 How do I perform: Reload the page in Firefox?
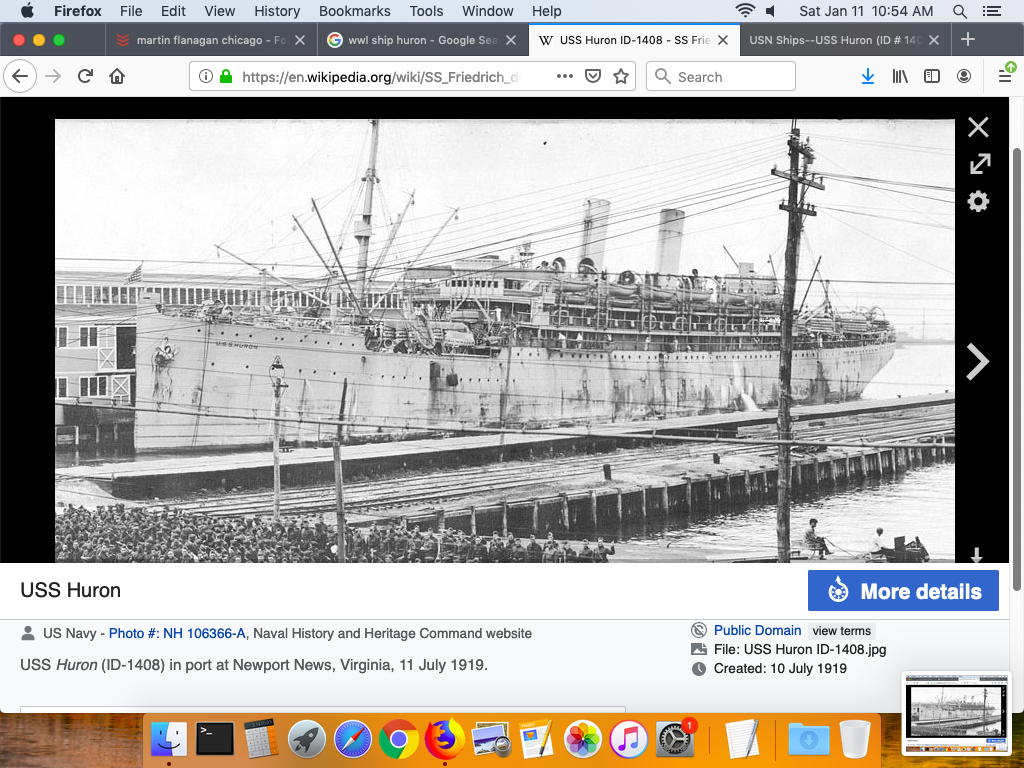click(x=86, y=76)
